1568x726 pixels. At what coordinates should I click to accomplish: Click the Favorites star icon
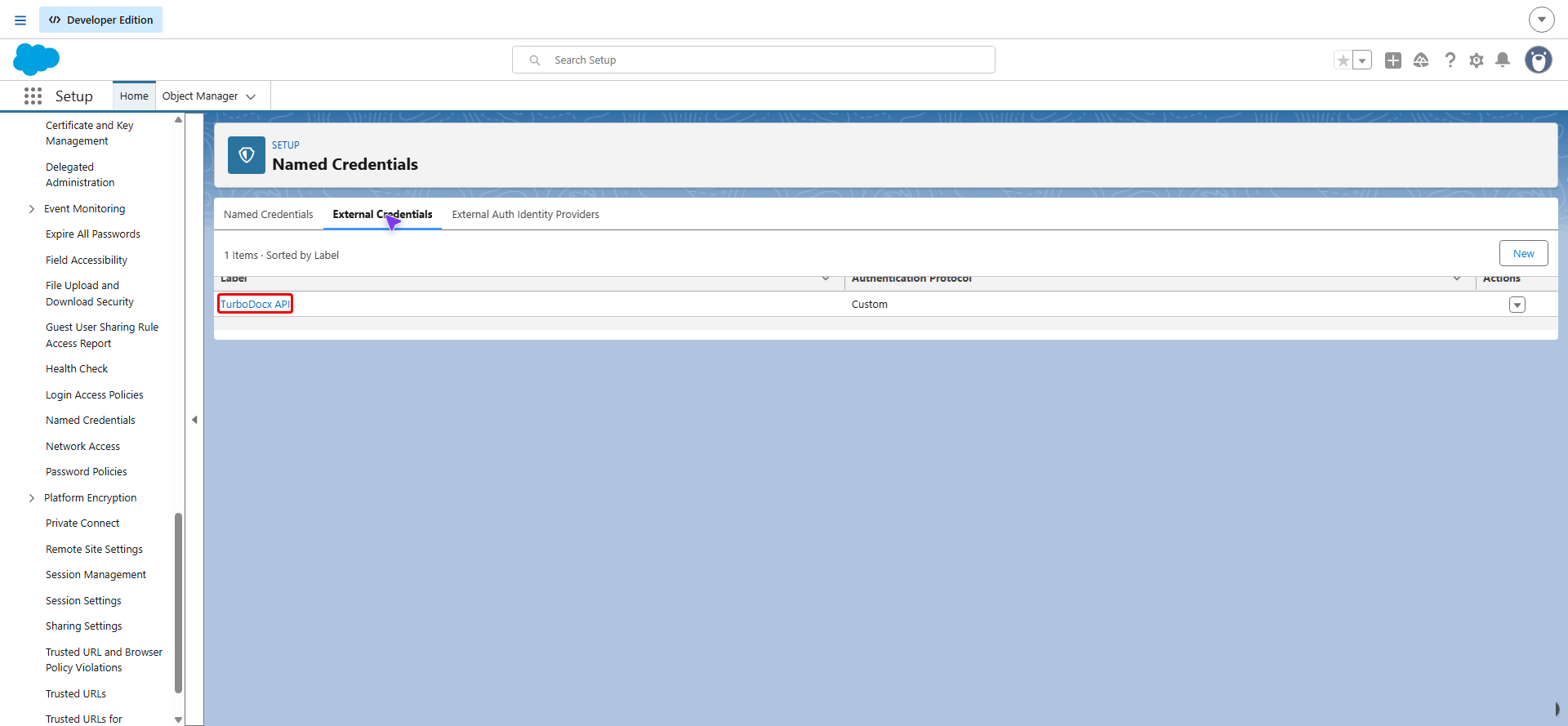click(x=1343, y=60)
